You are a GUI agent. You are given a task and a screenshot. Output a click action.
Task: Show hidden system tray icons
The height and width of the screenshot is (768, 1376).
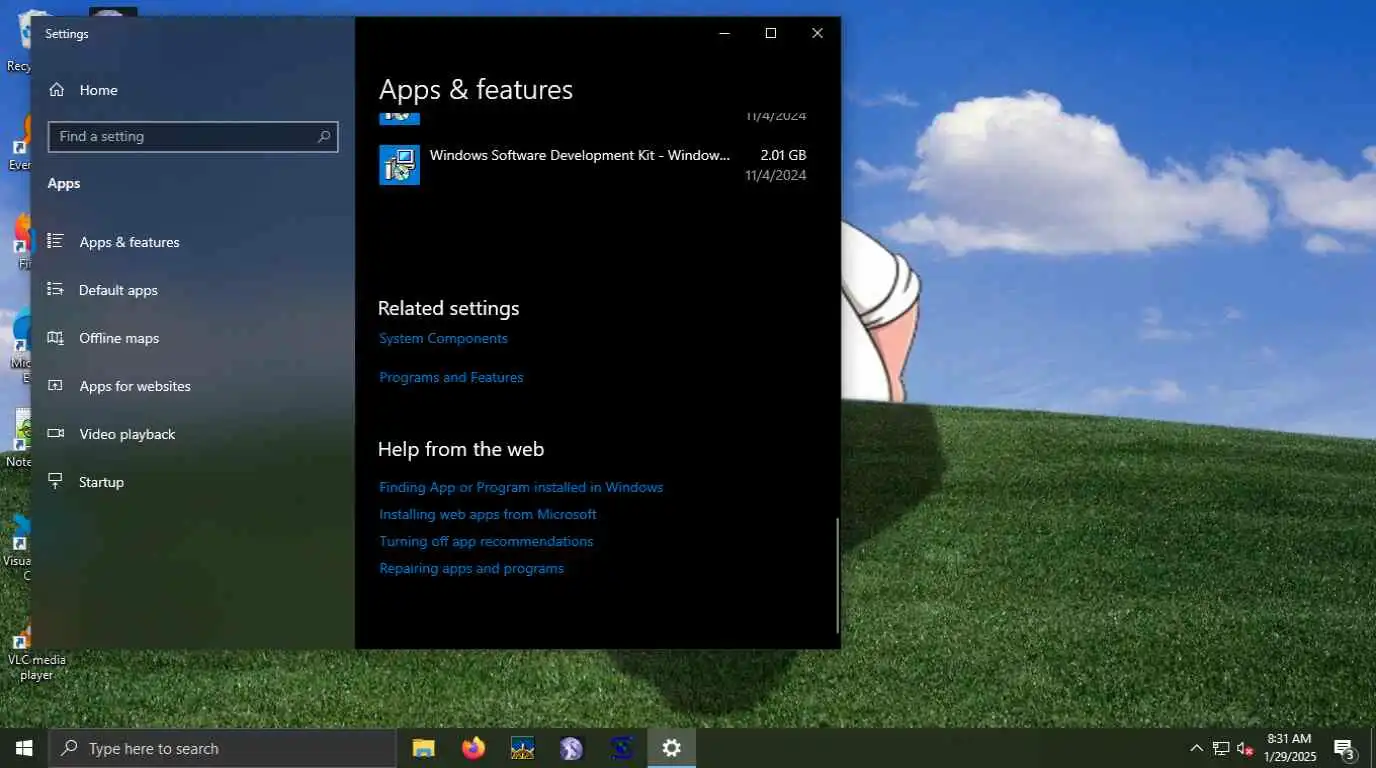click(1196, 748)
